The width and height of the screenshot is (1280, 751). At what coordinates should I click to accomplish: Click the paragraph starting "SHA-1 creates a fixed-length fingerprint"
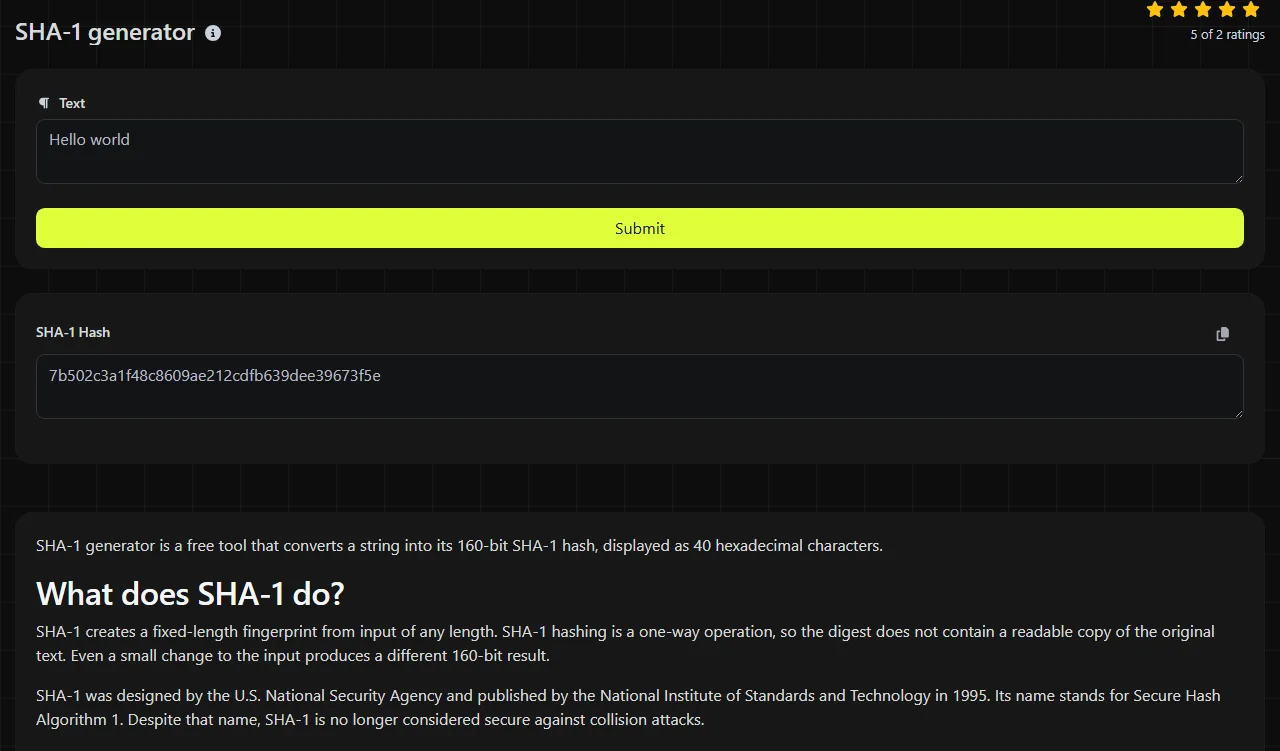point(626,644)
